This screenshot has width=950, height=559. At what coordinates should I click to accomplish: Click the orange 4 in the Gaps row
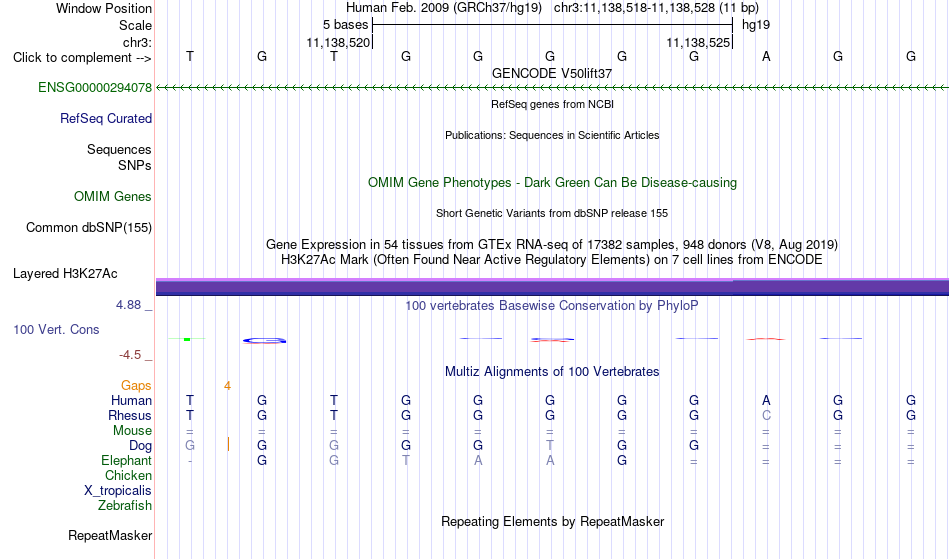click(227, 386)
